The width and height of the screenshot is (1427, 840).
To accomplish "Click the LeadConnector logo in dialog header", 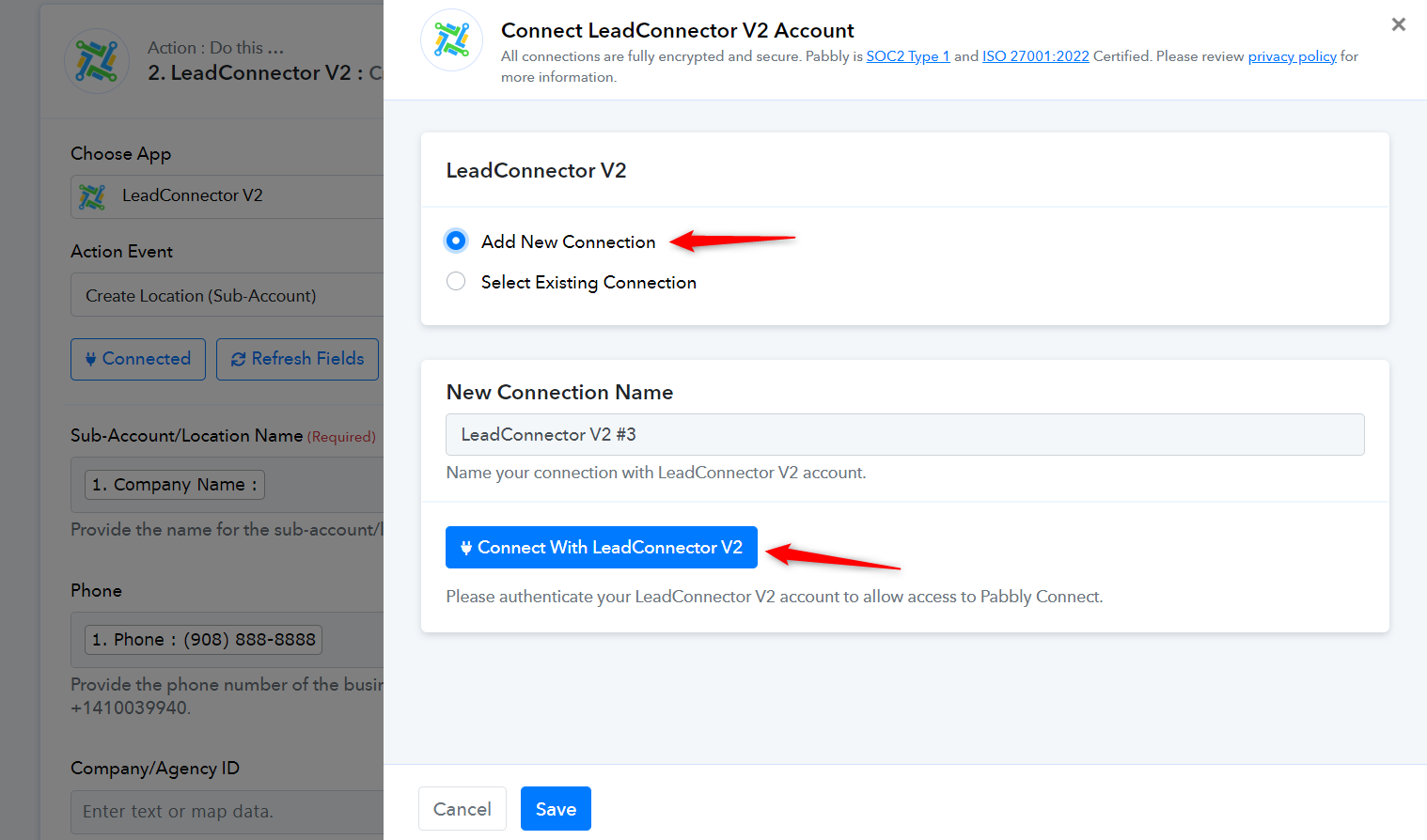I will [452, 40].
